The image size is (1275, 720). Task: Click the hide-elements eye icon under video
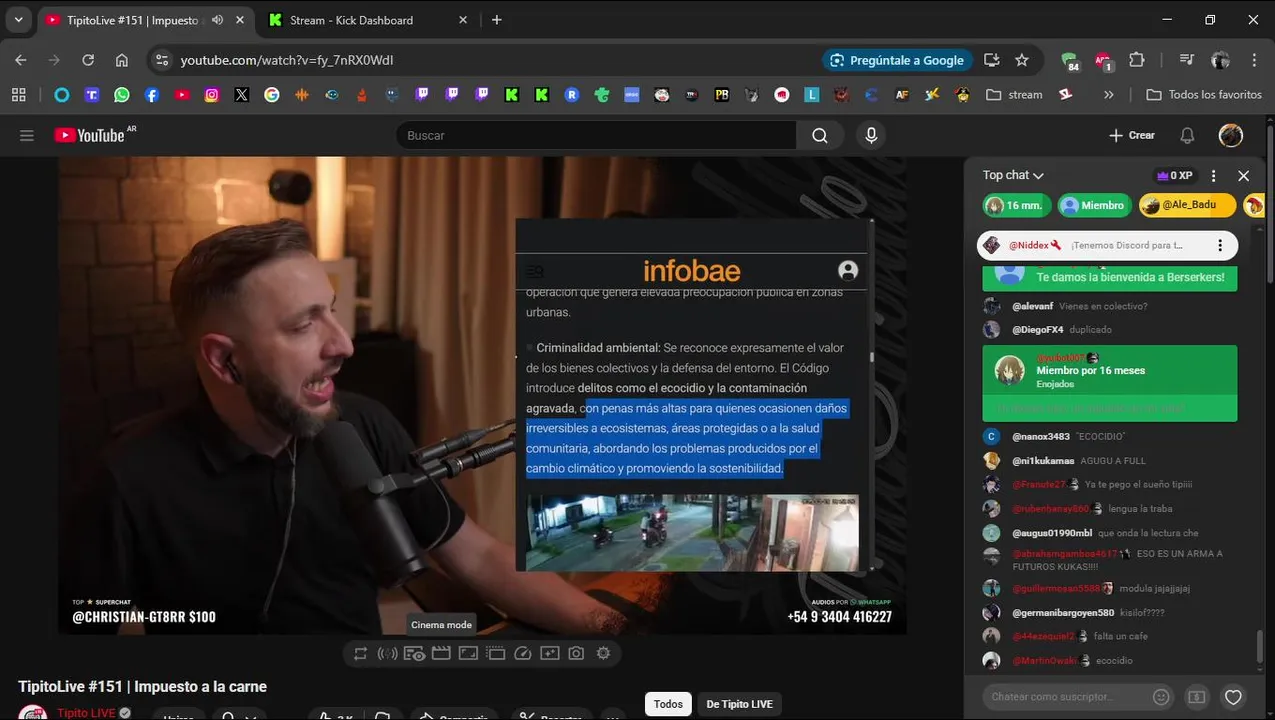(x=414, y=653)
